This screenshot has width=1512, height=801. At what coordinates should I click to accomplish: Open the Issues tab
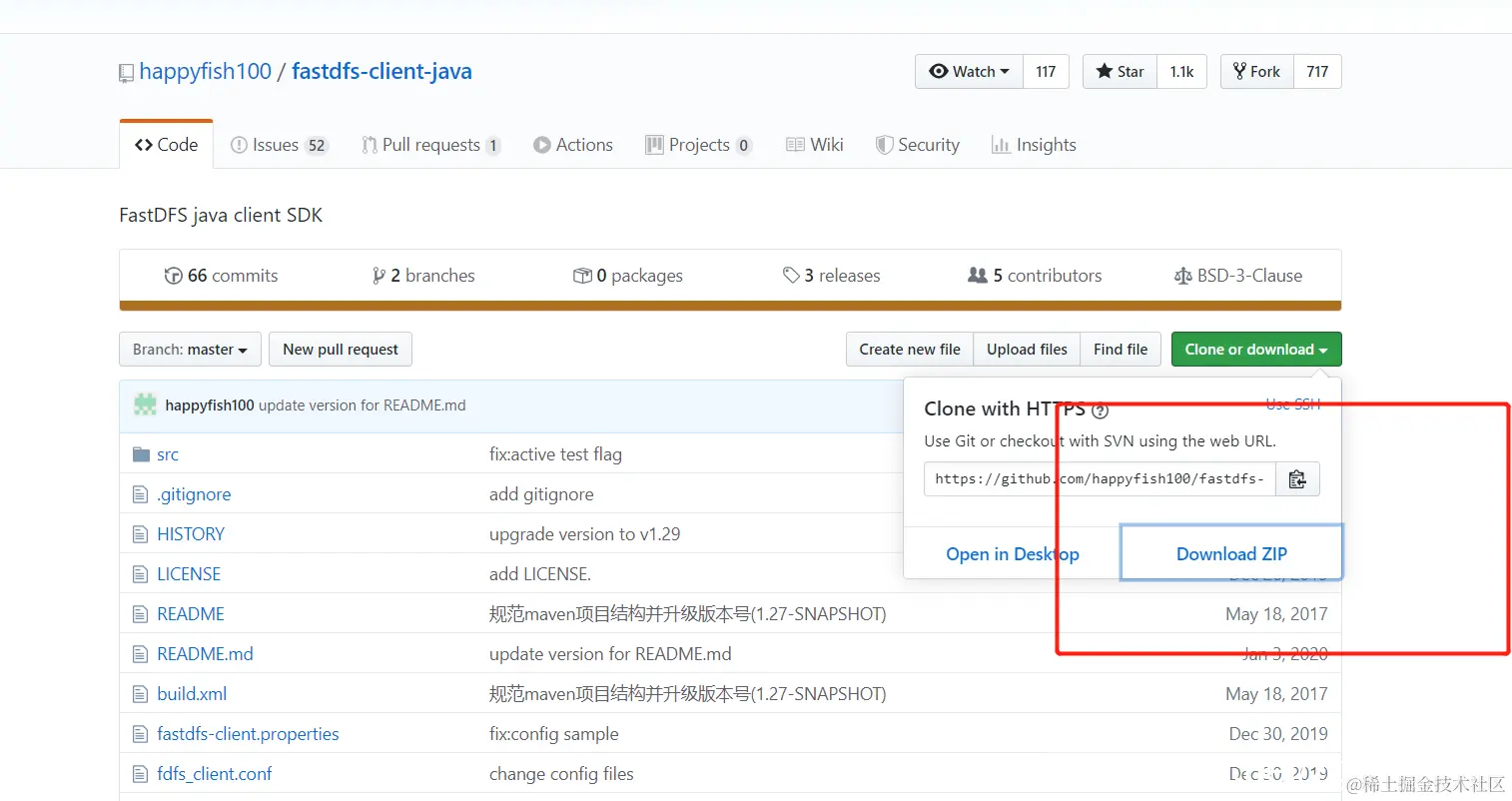point(280,145)
